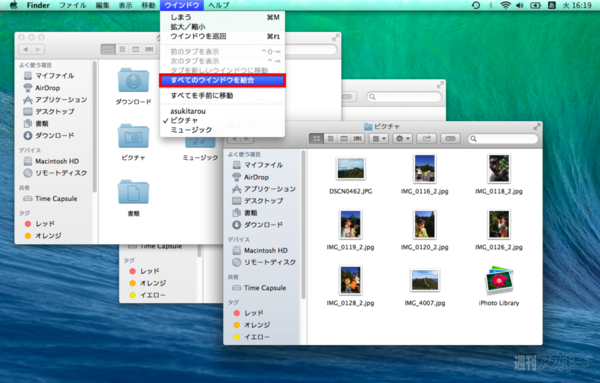
Task: Open arrange-by dropdown in ピクチャ window
Action: point(378,139)
